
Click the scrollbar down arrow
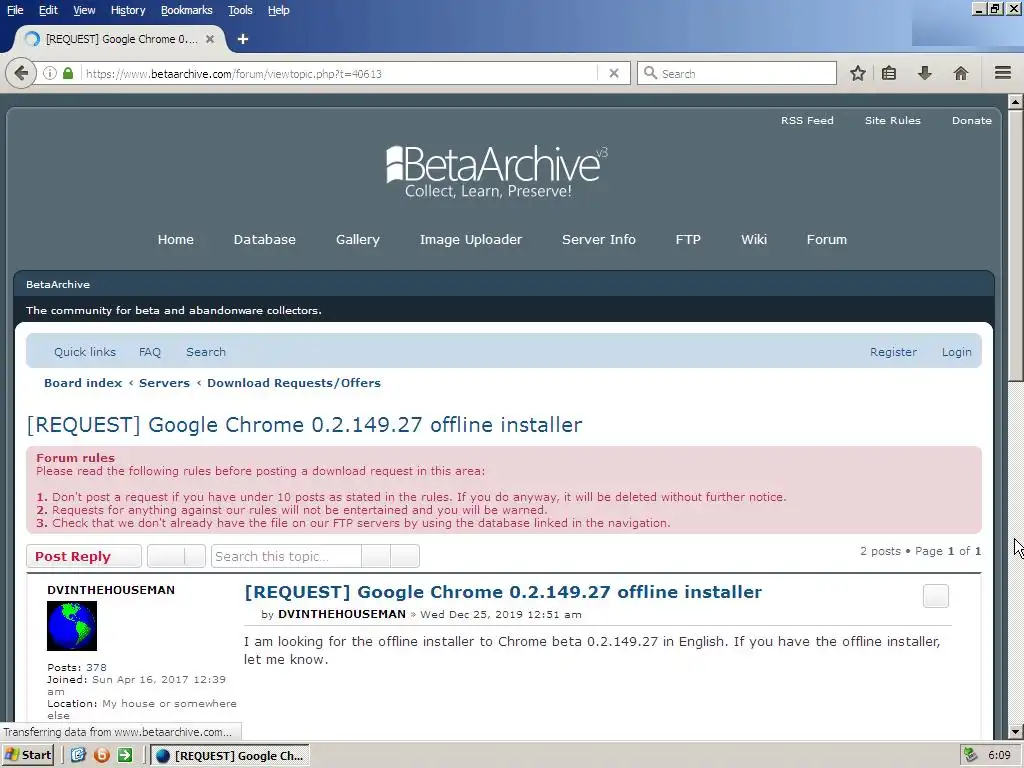[1016, 732]
